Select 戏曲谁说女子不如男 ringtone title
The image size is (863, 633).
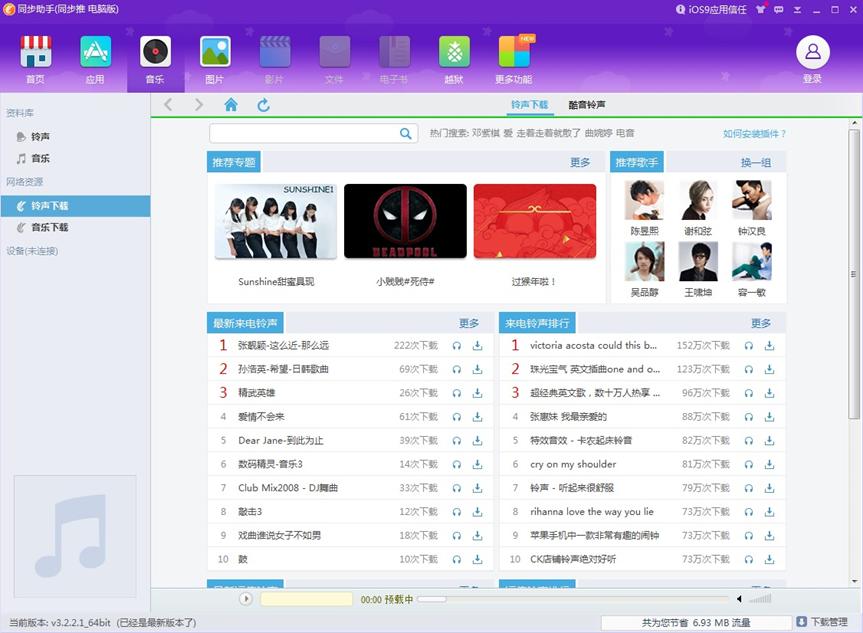pyautogui.click(x=279, y=536)
